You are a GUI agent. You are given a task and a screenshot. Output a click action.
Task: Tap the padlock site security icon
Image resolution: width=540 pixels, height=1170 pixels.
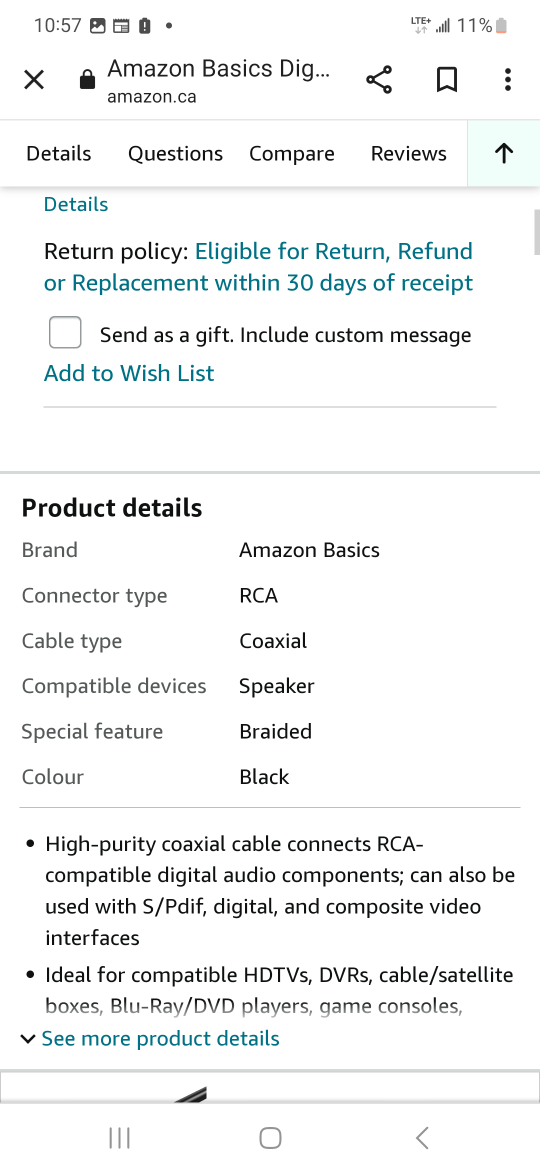coord(87,80)
